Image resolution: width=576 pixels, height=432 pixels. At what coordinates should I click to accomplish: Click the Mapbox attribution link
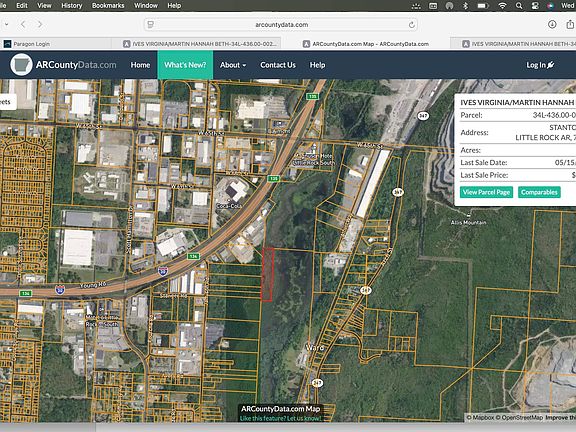pos(480,418)
